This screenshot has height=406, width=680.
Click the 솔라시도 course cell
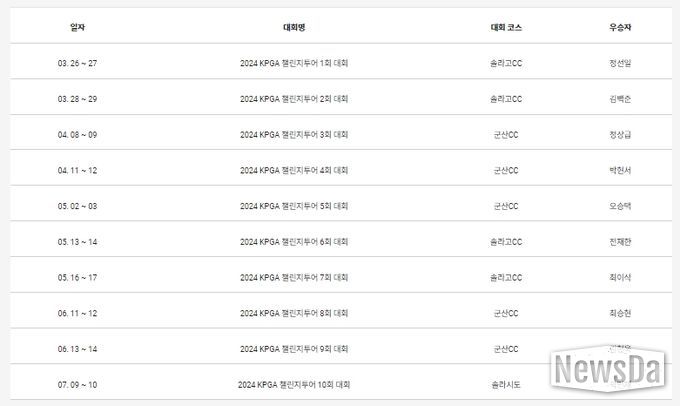[506, 385]
